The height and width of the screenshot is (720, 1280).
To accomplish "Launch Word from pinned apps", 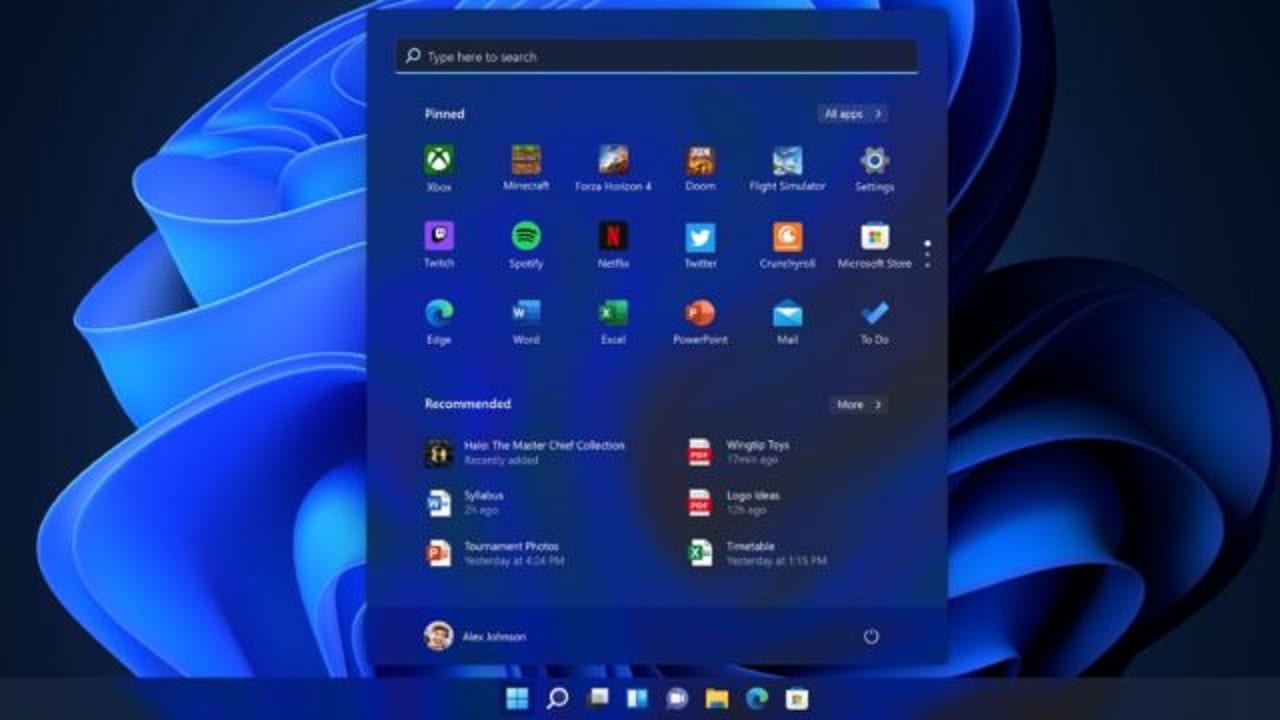I will [526, 321].
